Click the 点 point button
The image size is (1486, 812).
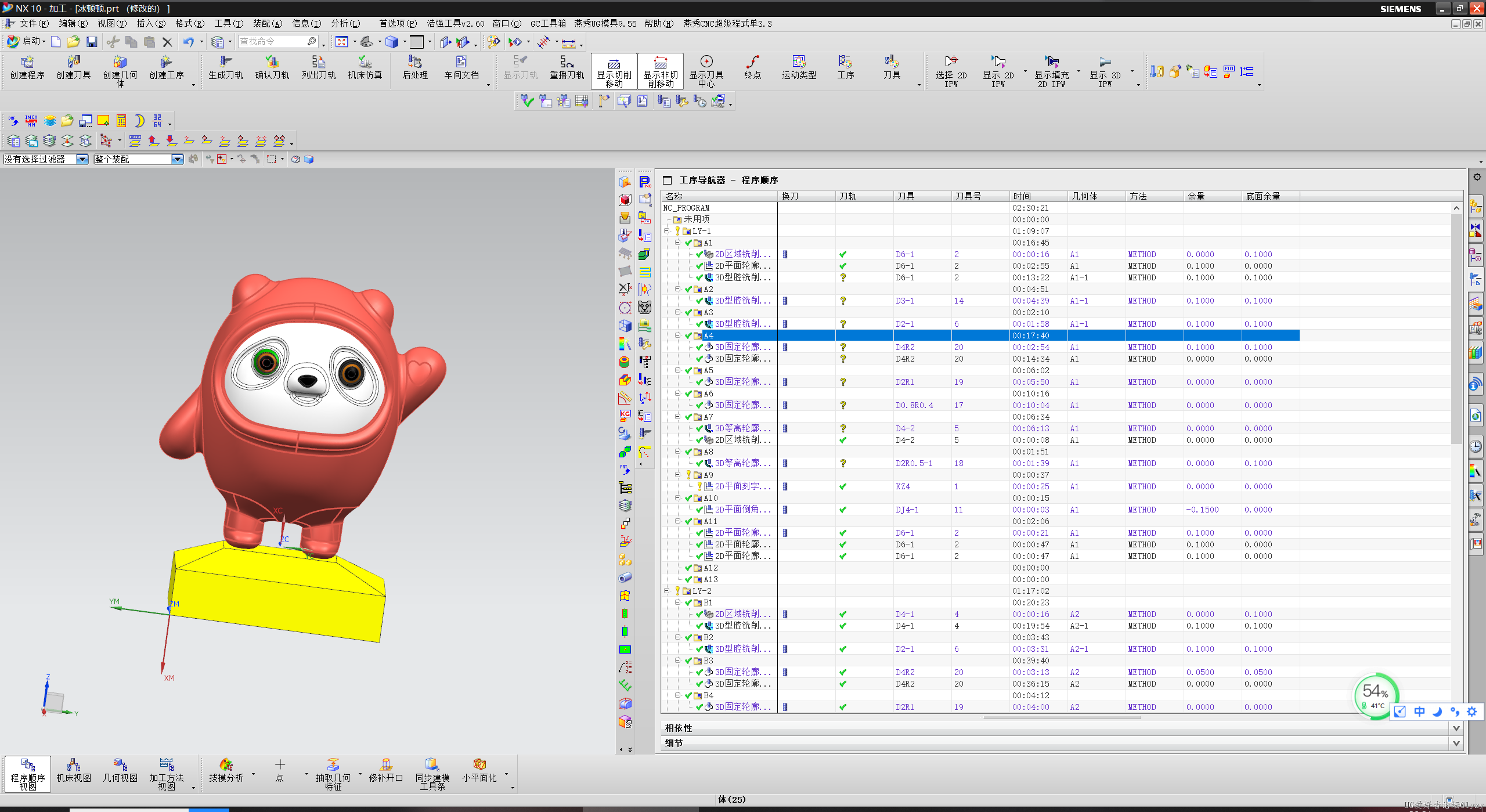tap(280, 772)
